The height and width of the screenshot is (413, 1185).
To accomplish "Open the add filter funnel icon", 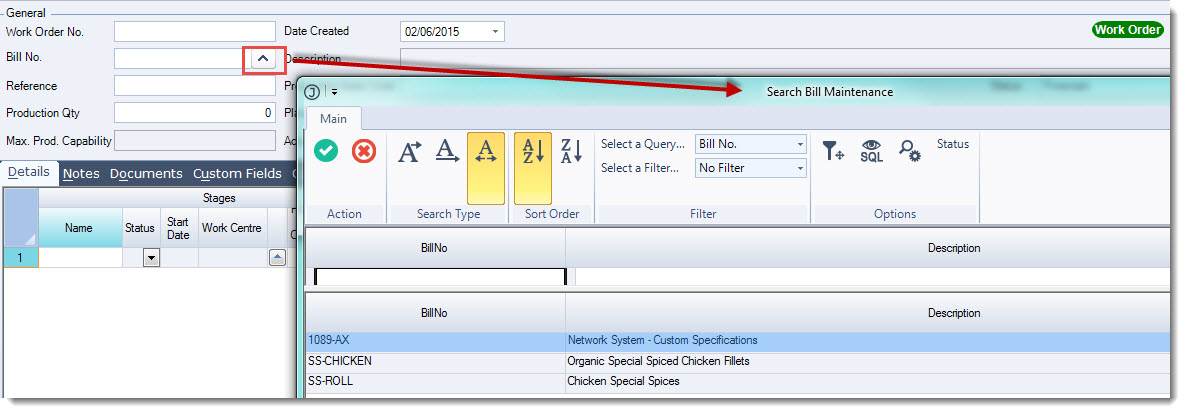I will (834, 151).
